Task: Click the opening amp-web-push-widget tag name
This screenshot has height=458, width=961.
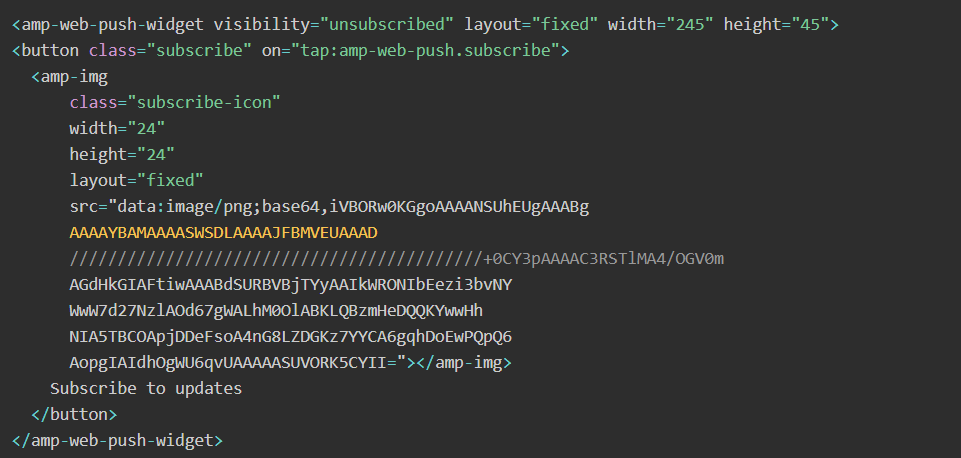Action: coord(112,25)
